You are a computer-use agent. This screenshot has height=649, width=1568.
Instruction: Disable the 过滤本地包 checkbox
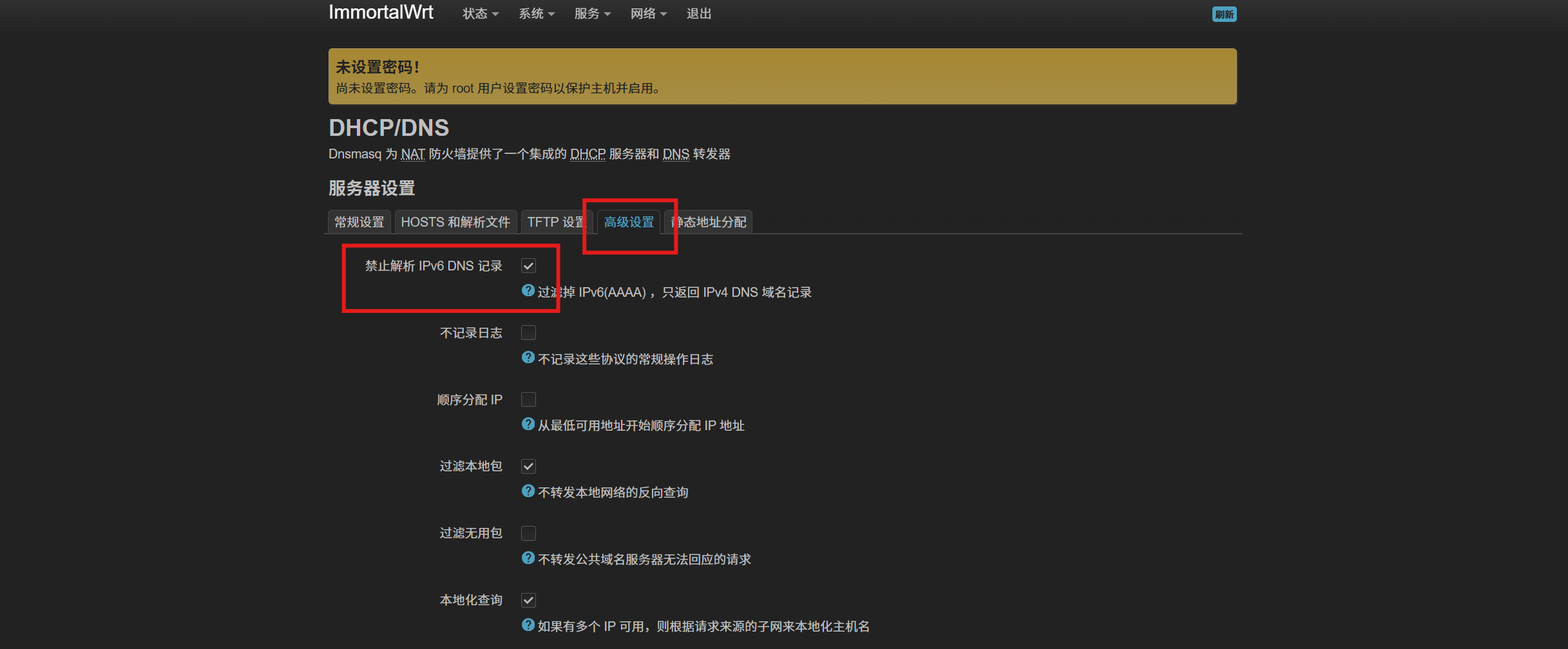point(528,466)
